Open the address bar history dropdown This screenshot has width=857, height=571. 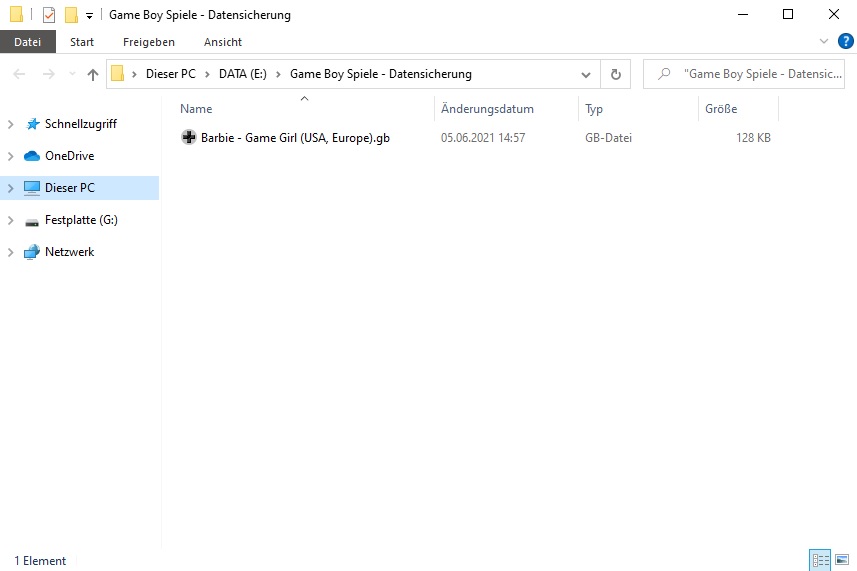586,74
